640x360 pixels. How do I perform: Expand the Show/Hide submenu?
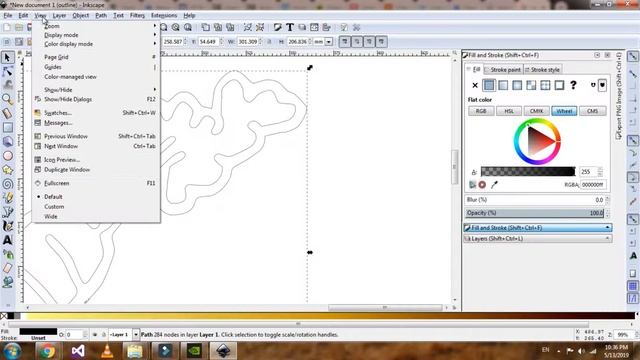point(96,90)
